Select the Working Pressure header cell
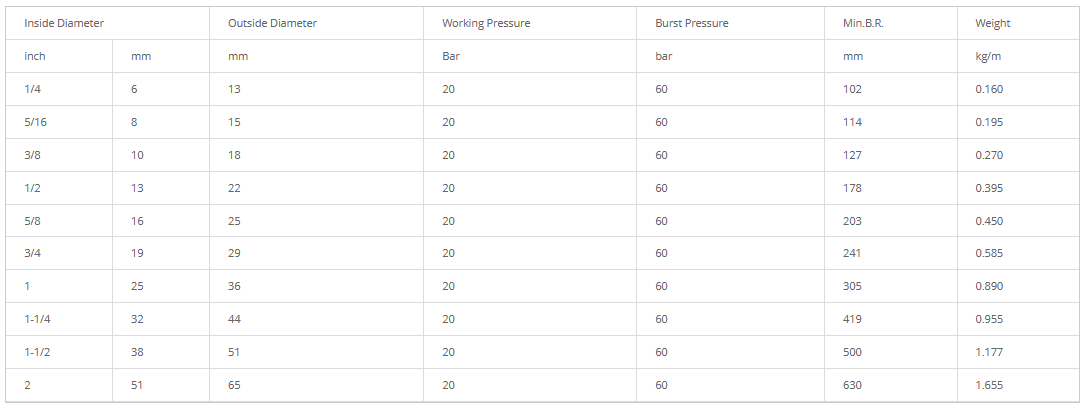1084x412 pixels. pyautogui.click(x=485, y=23)
